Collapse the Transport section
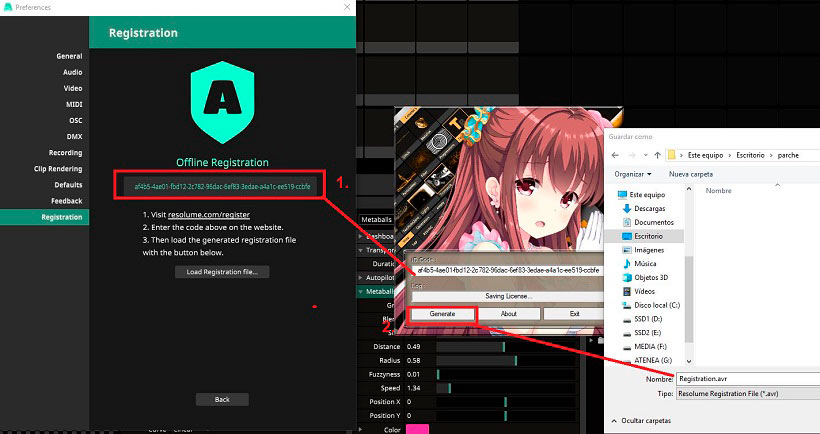 click(360, 250)
